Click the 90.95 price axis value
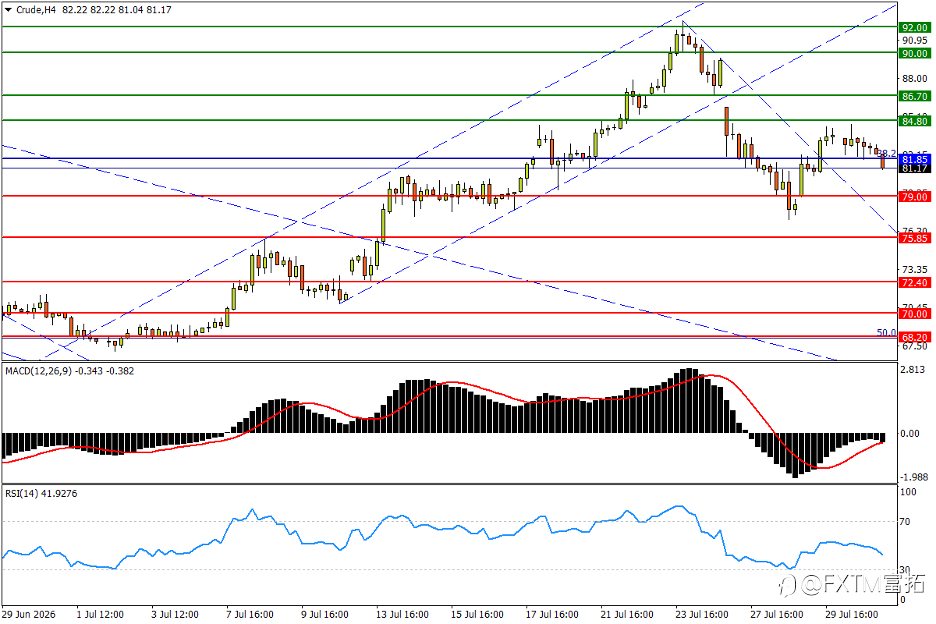 (915, 41)
